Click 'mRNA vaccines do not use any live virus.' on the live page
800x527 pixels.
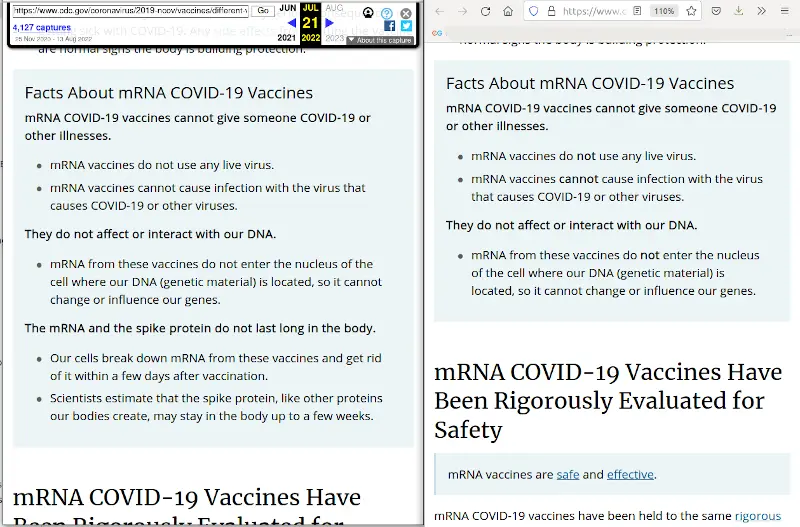583,156
